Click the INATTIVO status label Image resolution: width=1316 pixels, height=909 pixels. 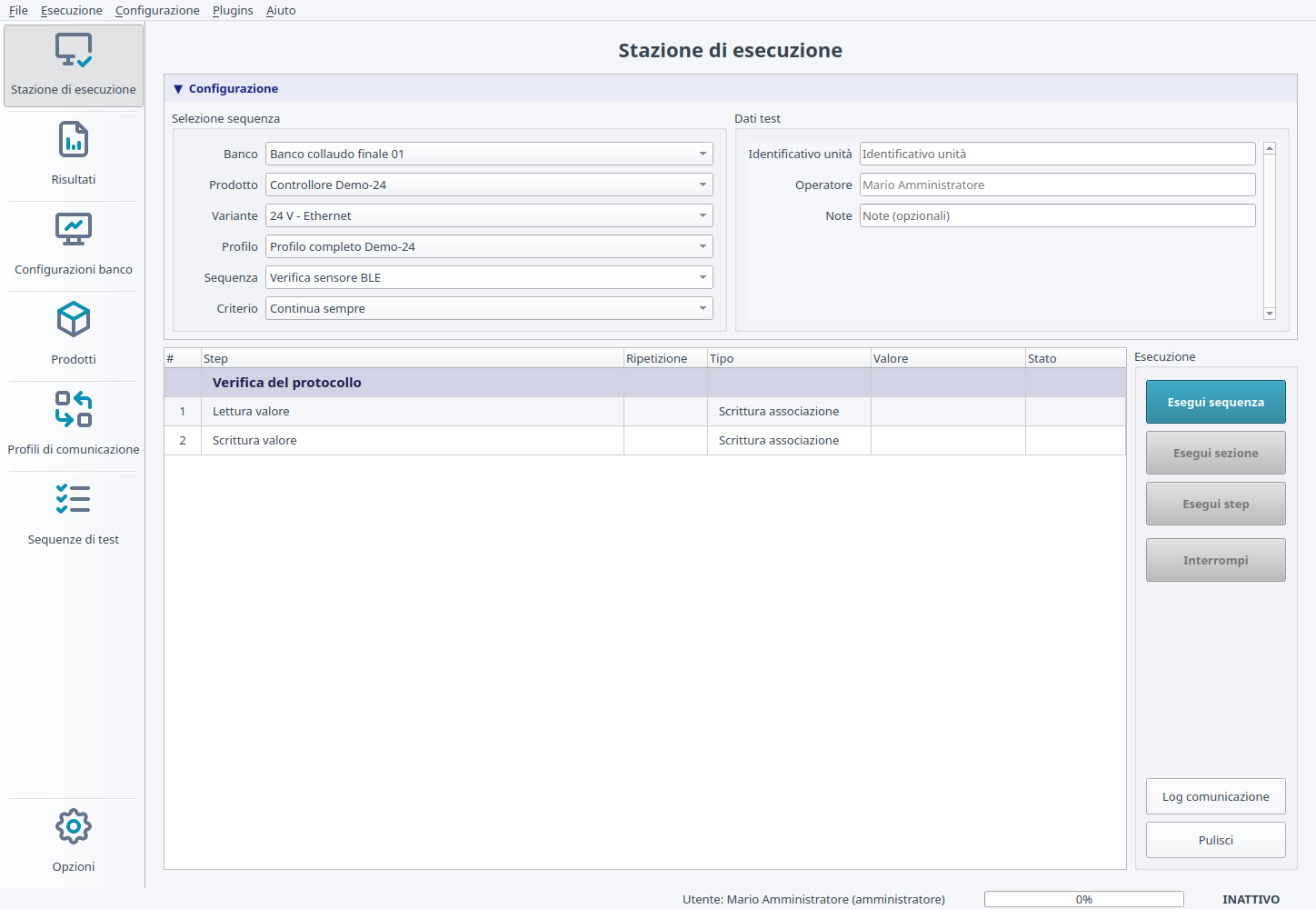coord(1251,899)
